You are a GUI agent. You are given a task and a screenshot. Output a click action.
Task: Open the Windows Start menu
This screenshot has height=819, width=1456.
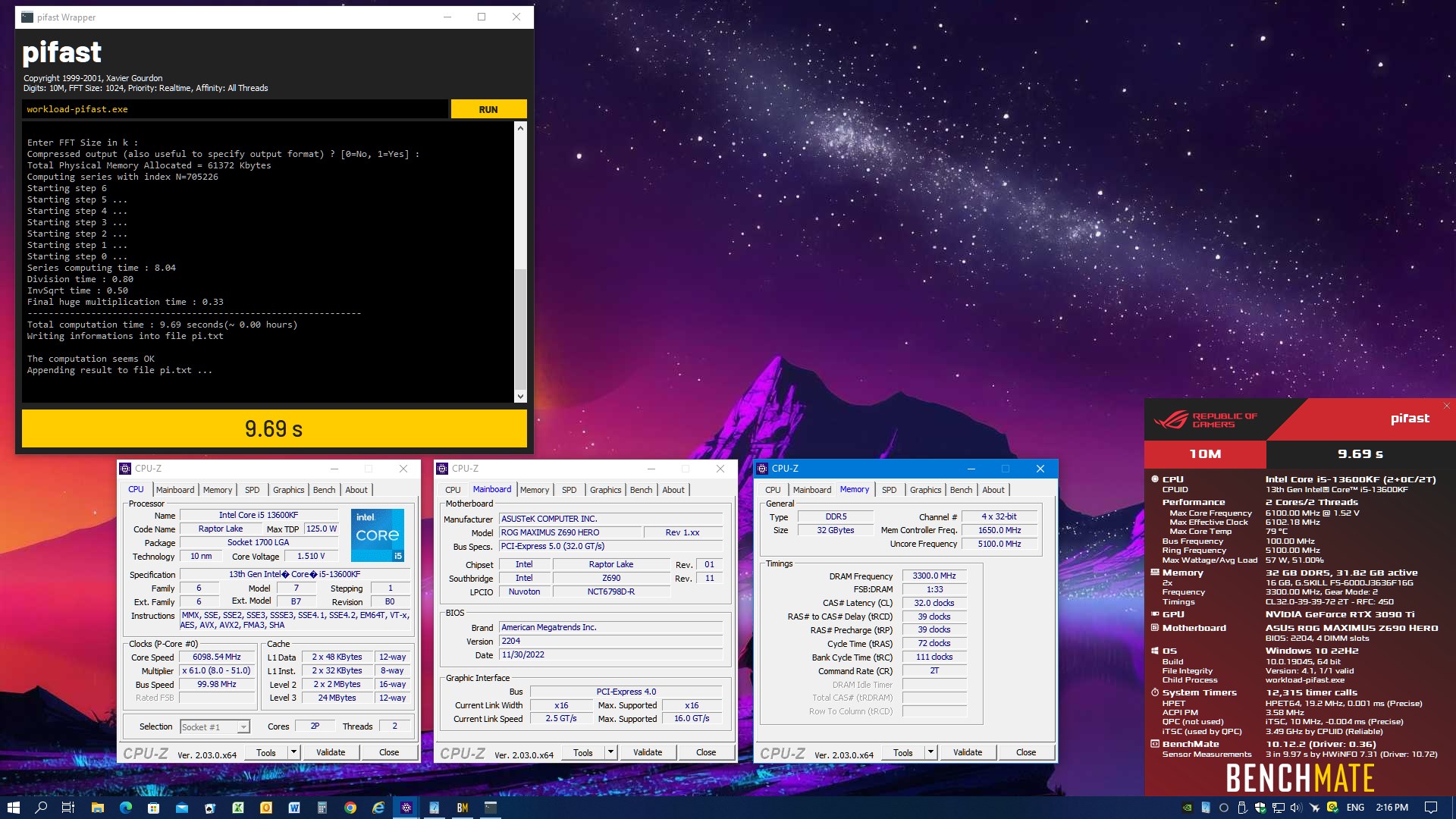coord(13,808)
